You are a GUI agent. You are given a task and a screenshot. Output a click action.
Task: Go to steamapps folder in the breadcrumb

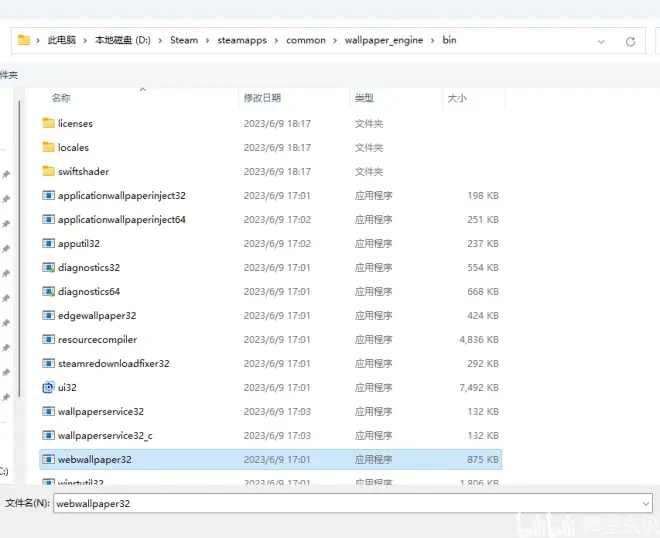pos(242,40)
